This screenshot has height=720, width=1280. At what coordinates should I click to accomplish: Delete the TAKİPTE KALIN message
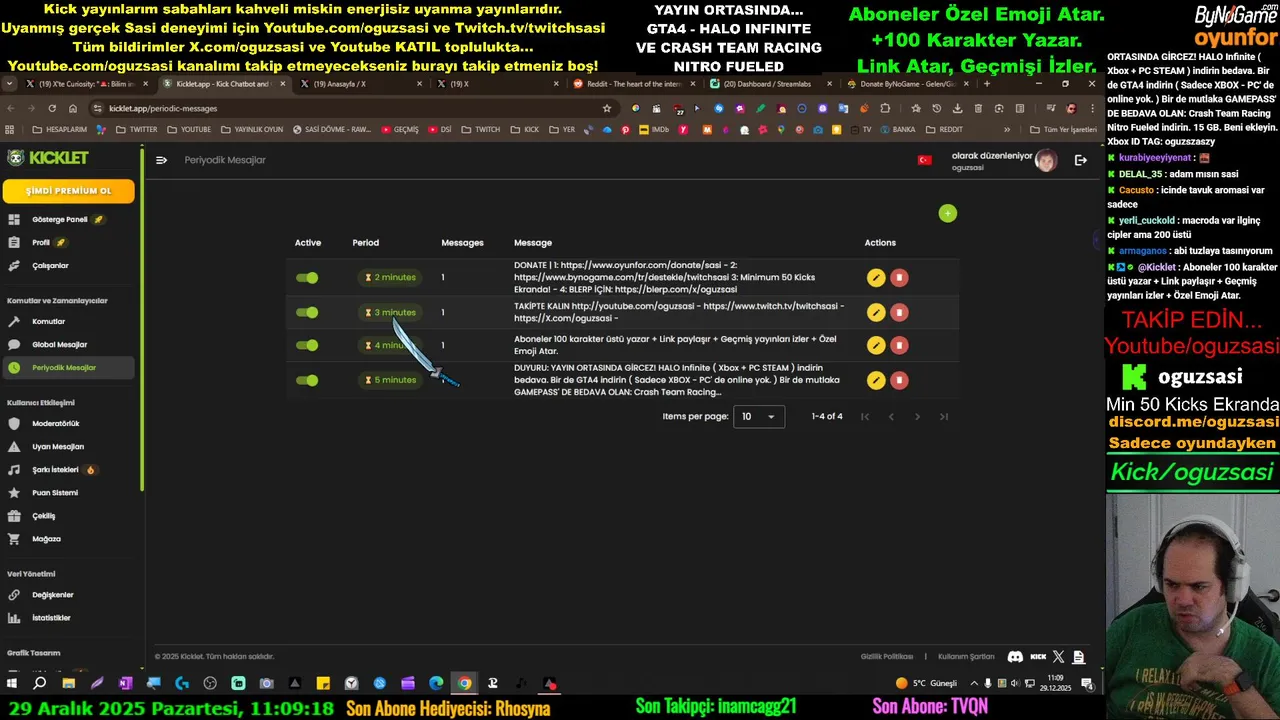pyautogui.click(x=899, y=313)
